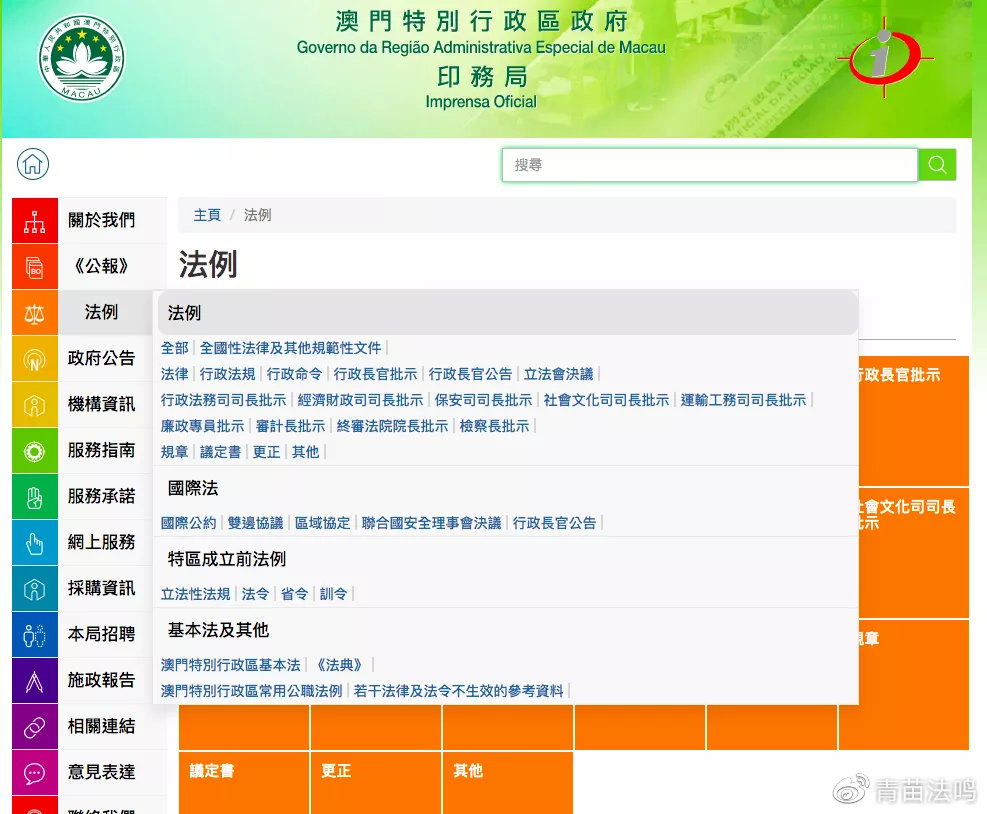Click the green search magnifier button
The width and height of the screenshot is (987, 814).
937,165
